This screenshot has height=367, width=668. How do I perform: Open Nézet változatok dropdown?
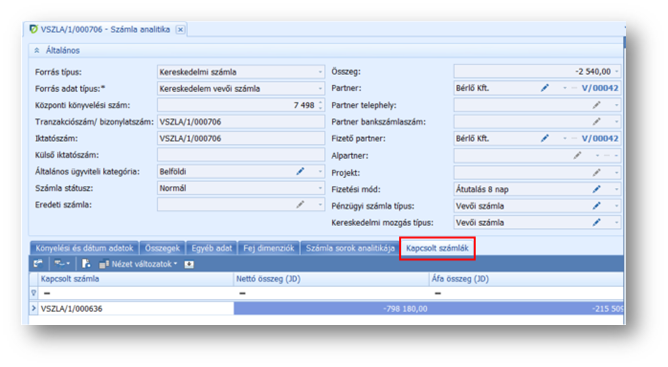(138, 264)
